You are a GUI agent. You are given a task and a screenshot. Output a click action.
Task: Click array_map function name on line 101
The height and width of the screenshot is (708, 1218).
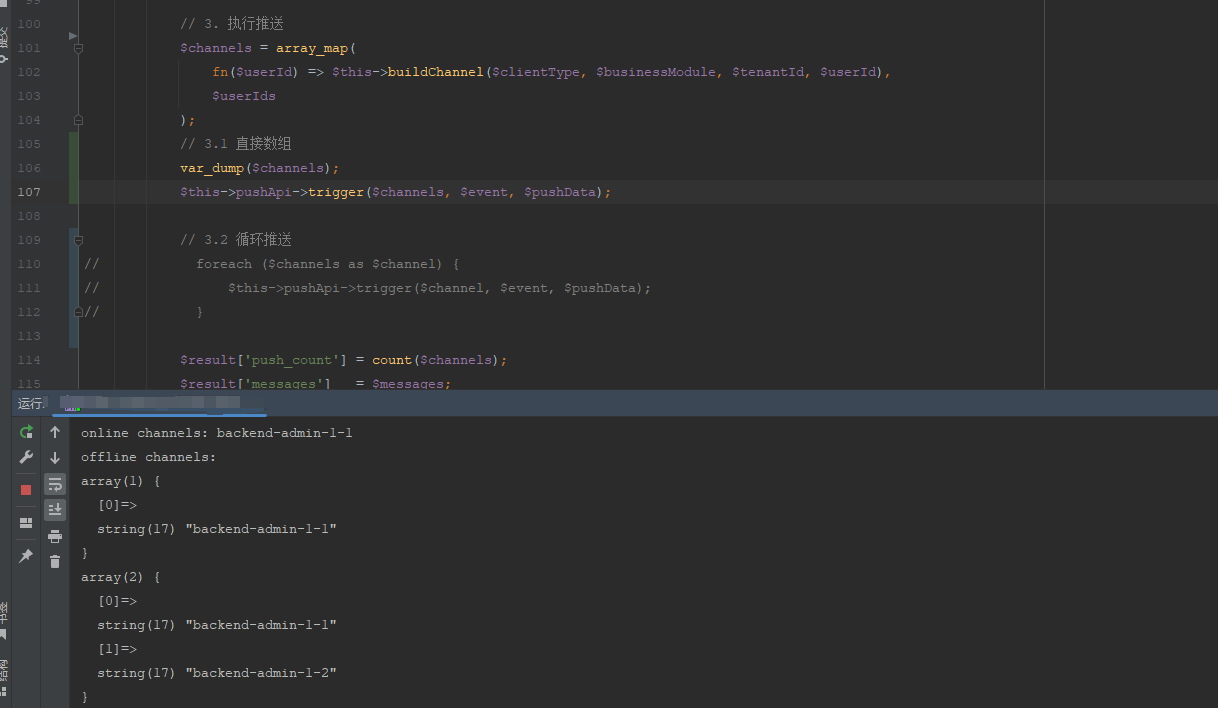pos(312,48)
